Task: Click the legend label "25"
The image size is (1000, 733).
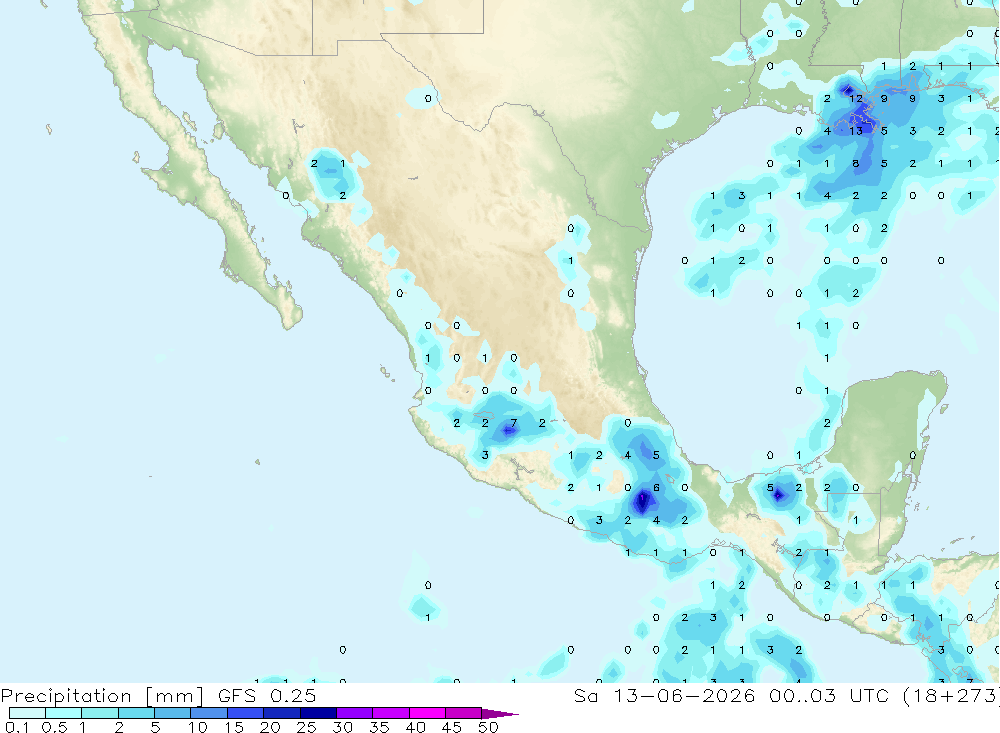Action: pos(307,727)
